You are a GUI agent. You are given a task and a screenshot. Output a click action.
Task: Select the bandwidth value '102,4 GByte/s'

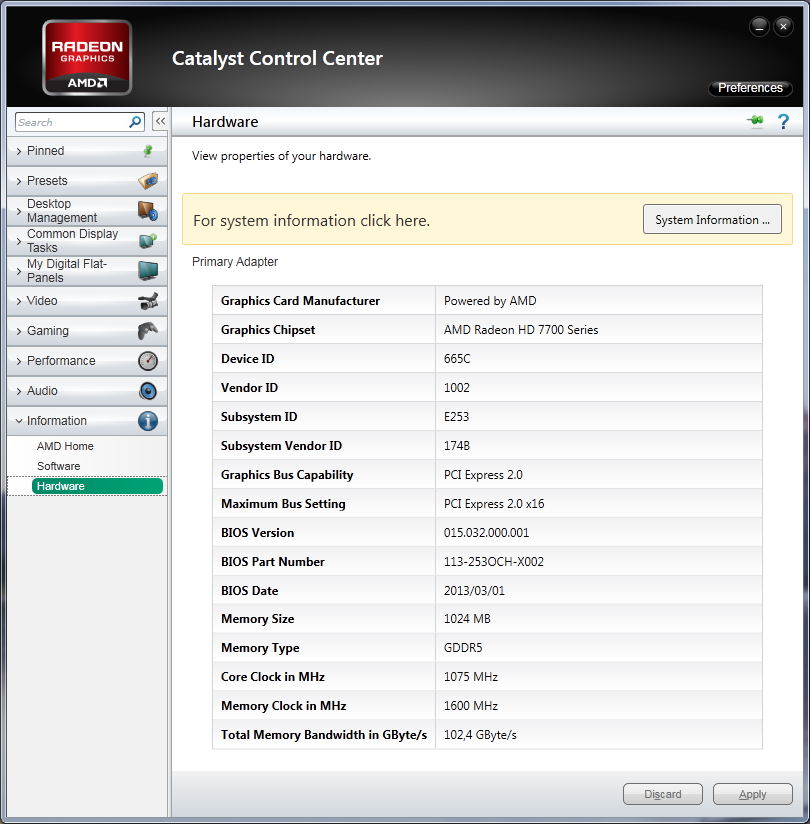[480, 735]
